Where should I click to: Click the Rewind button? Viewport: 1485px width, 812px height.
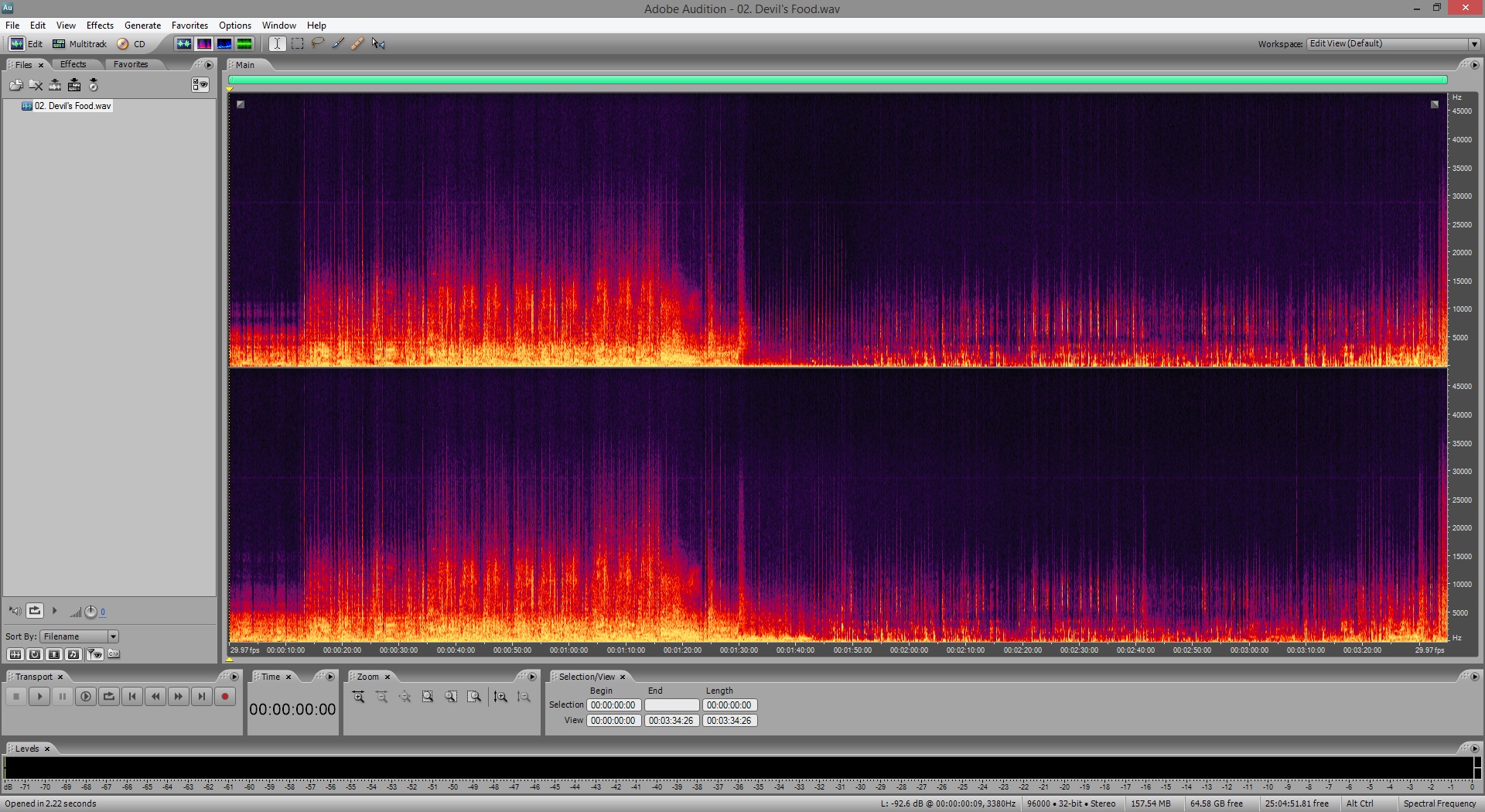click(155, 697)
